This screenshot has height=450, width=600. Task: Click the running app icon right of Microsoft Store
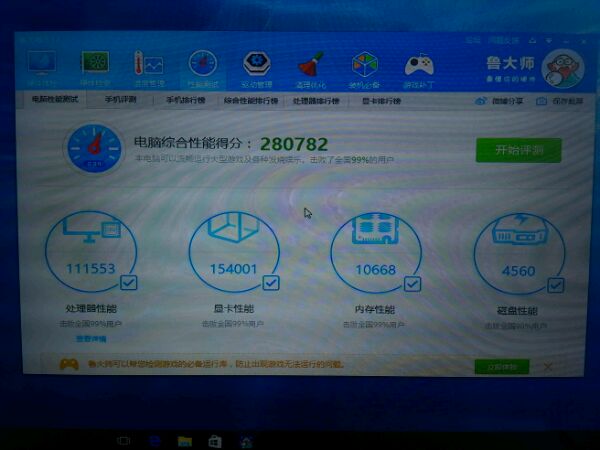pyautogui.click(x=246, y=442)
